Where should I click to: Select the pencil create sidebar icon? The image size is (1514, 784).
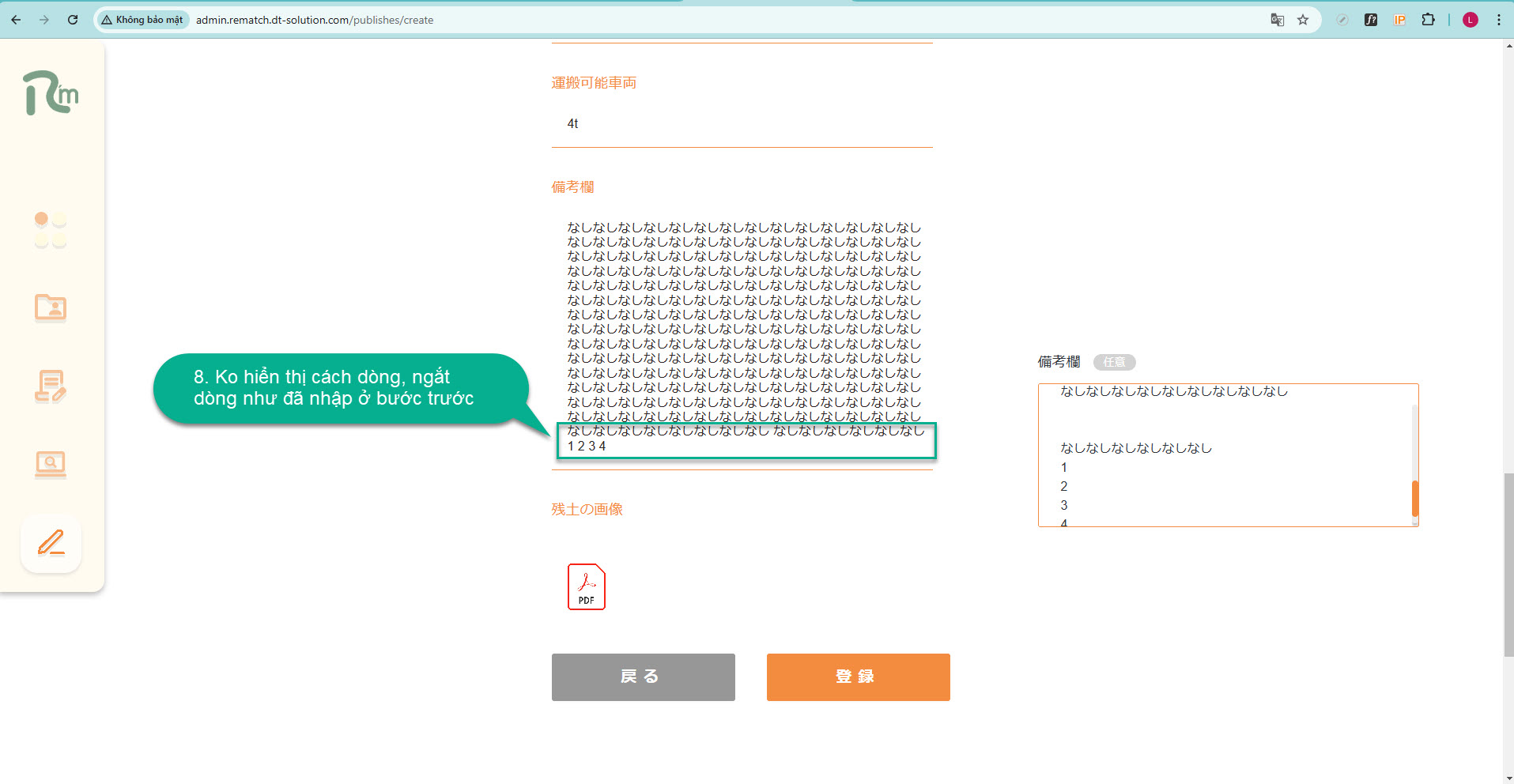(x=51, y=543)
